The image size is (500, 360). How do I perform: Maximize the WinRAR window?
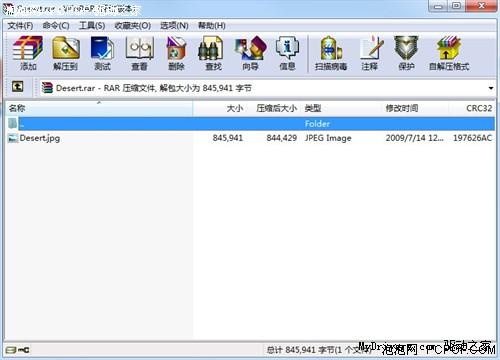tap(457, 6)
